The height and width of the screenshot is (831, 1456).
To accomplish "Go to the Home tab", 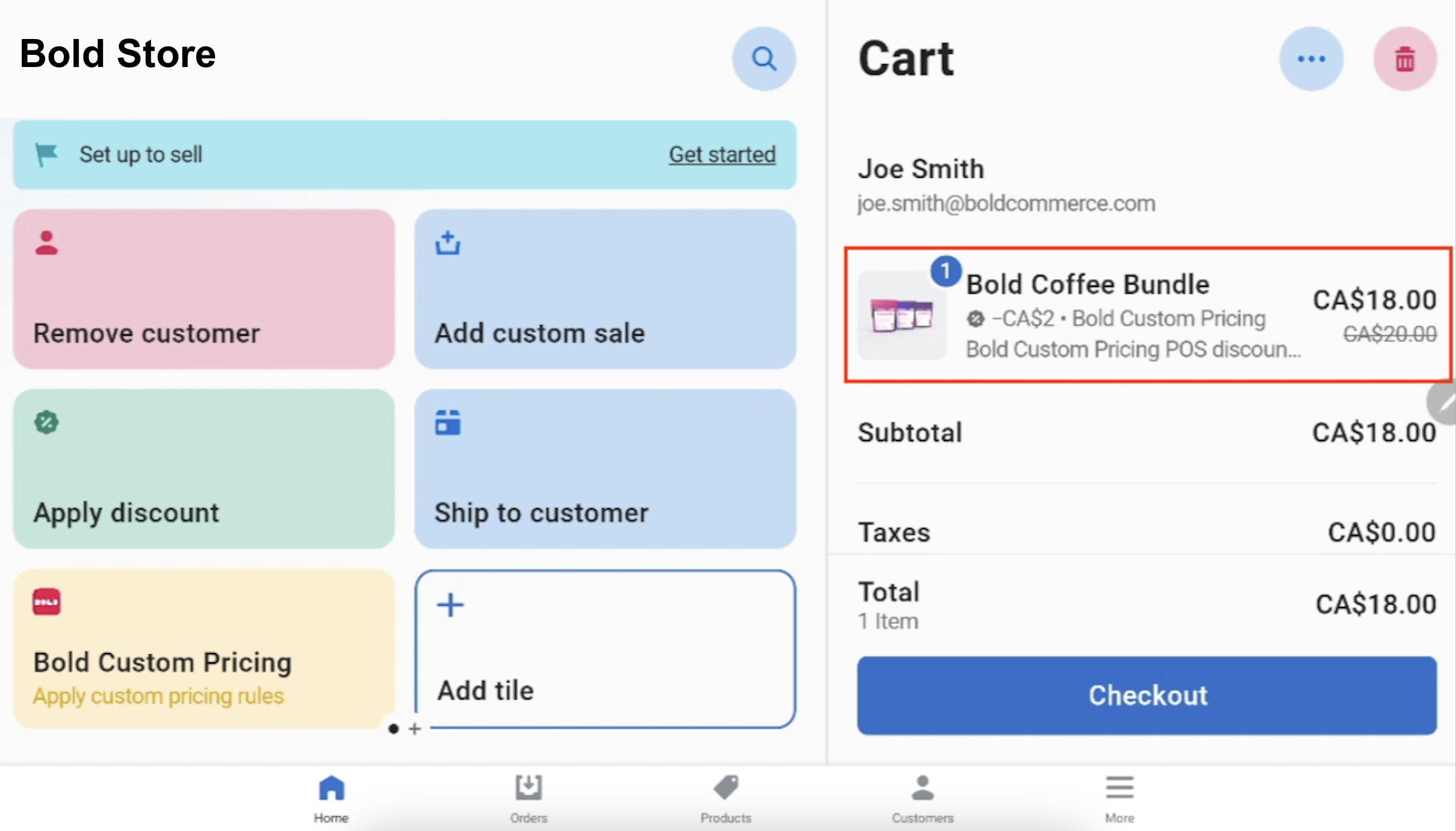I will [331, 799].
